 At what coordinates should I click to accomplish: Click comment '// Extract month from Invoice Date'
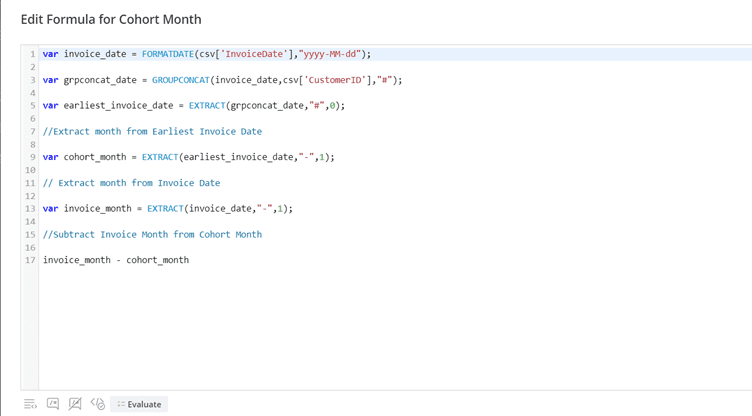(x=131, y=183)
